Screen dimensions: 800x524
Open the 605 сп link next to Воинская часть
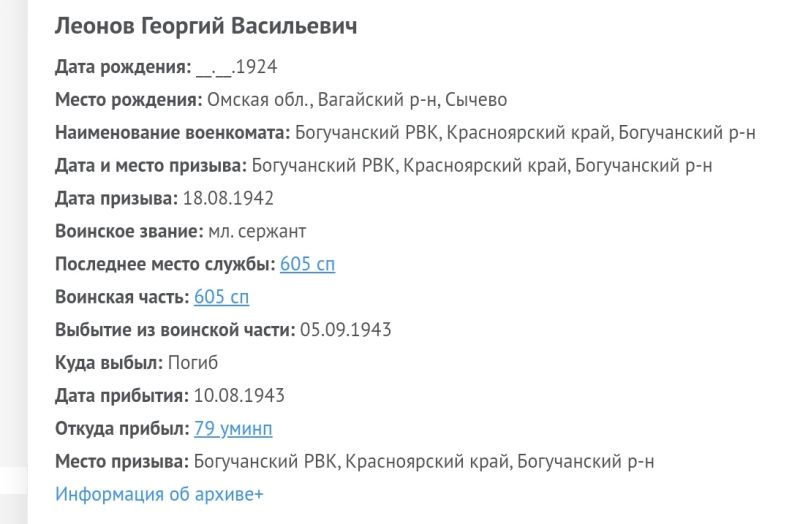pyautogui.click(x=221, y=297)
